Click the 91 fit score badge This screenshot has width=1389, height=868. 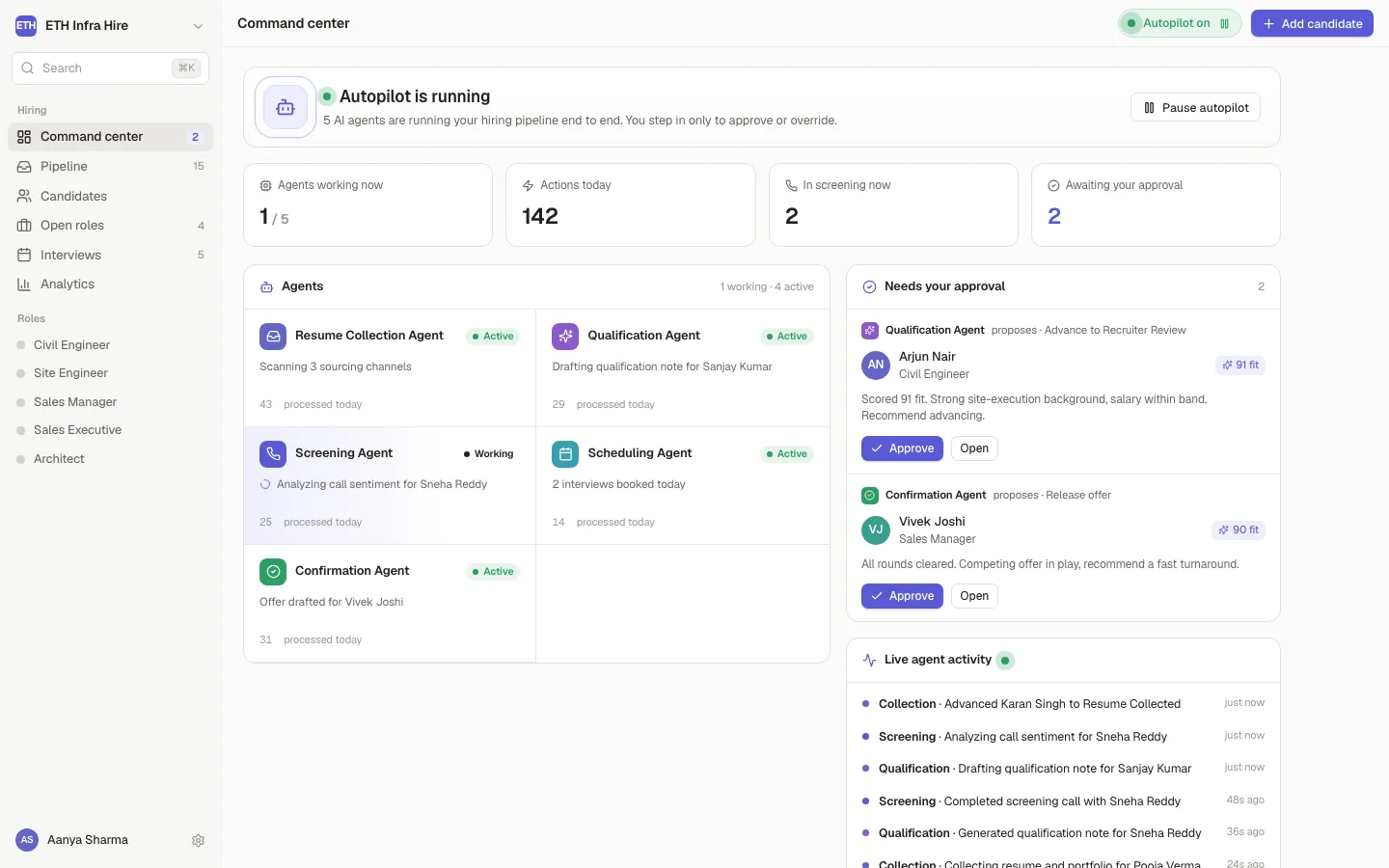(x=1240, y=366)
